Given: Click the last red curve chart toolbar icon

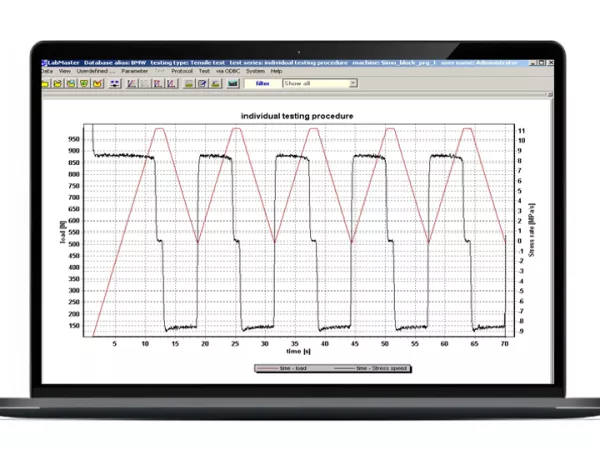Looking at the screenshot, I should point(170,84).
